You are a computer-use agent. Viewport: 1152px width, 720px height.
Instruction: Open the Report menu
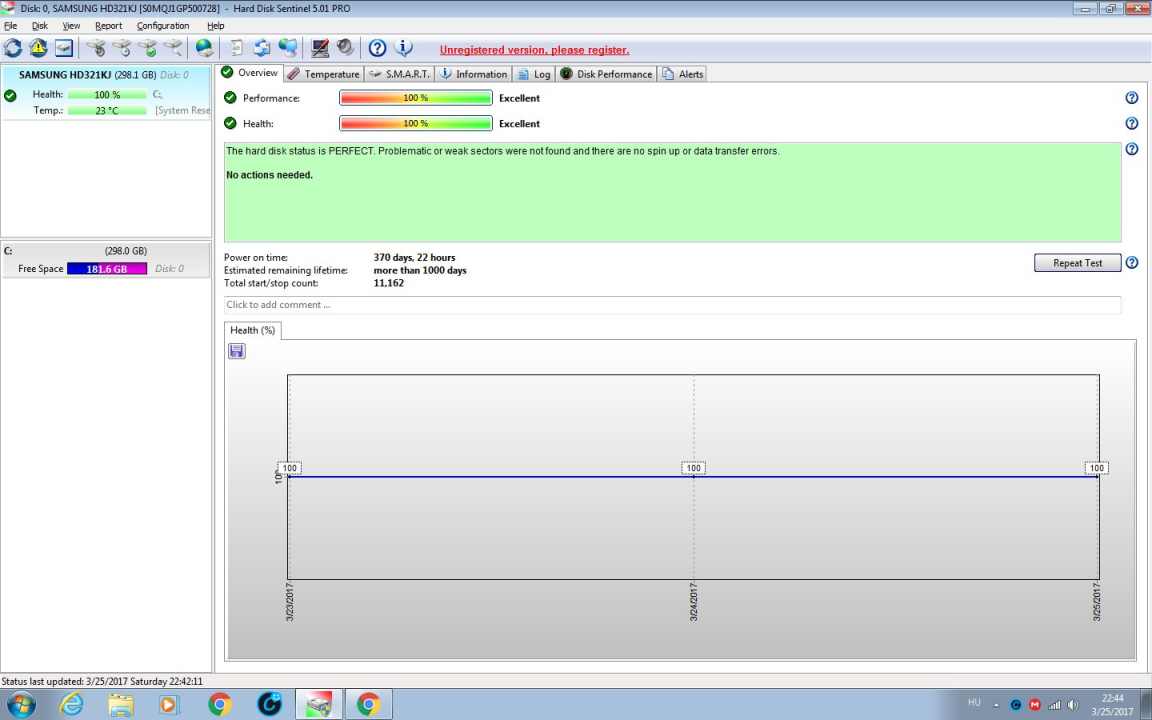pyautogui.click(x=109, y=26)
